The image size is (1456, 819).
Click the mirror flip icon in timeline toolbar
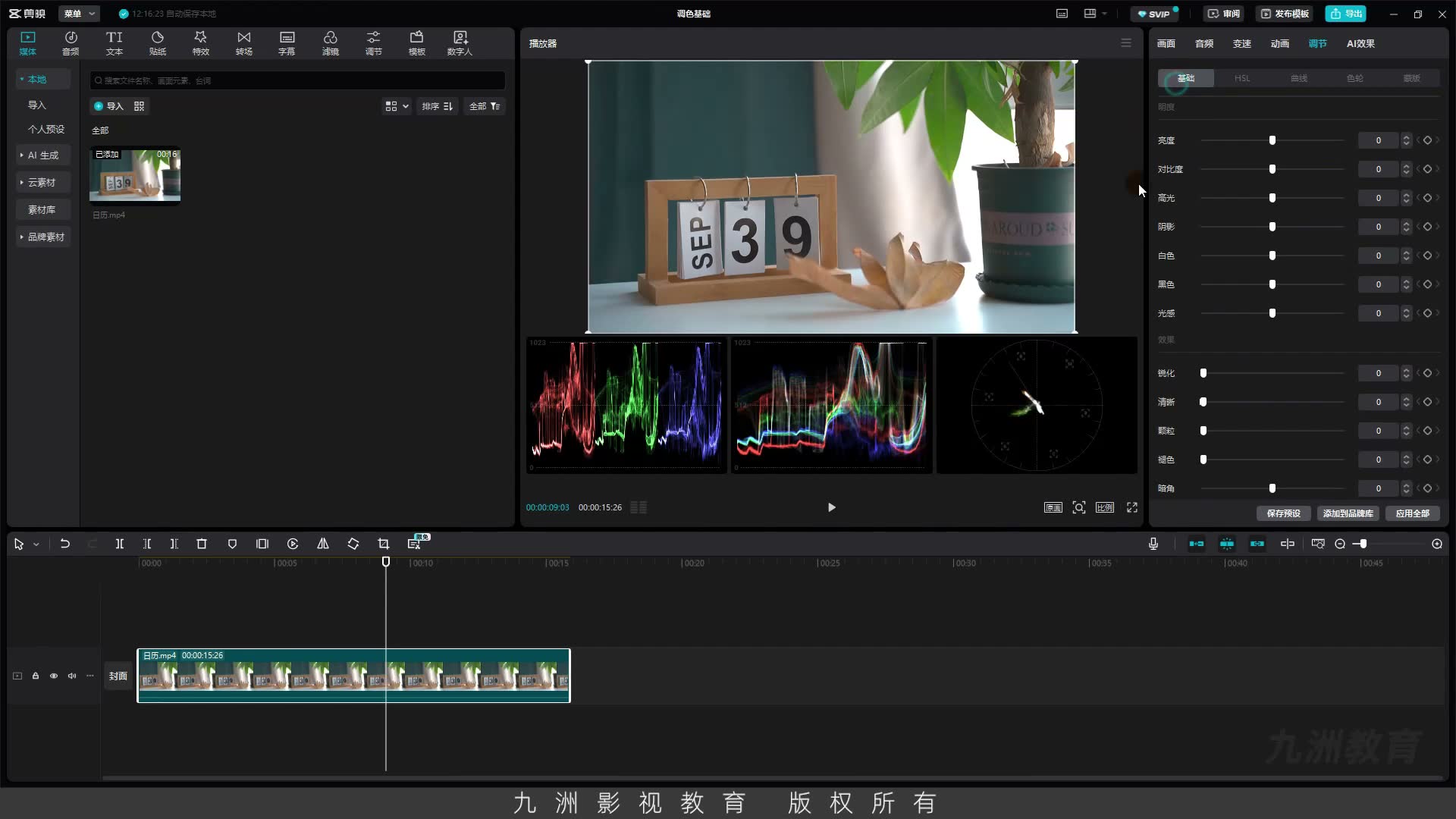pyautogui.click(x=323, y=544)
